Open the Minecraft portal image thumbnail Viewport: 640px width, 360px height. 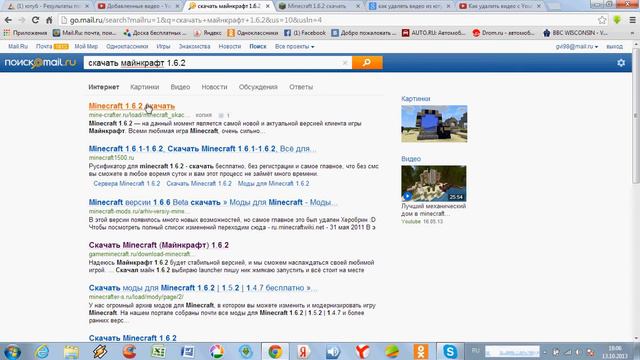tap(434, 124)
